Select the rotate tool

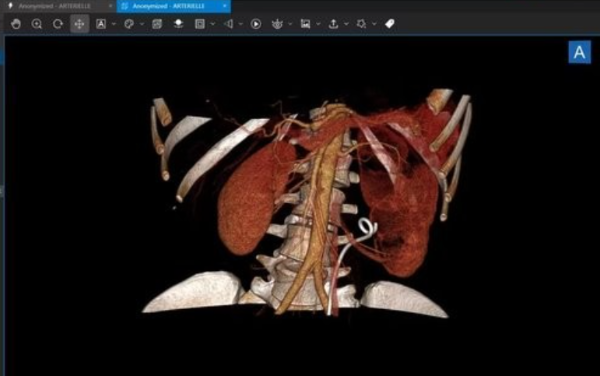tap(58, 24)
